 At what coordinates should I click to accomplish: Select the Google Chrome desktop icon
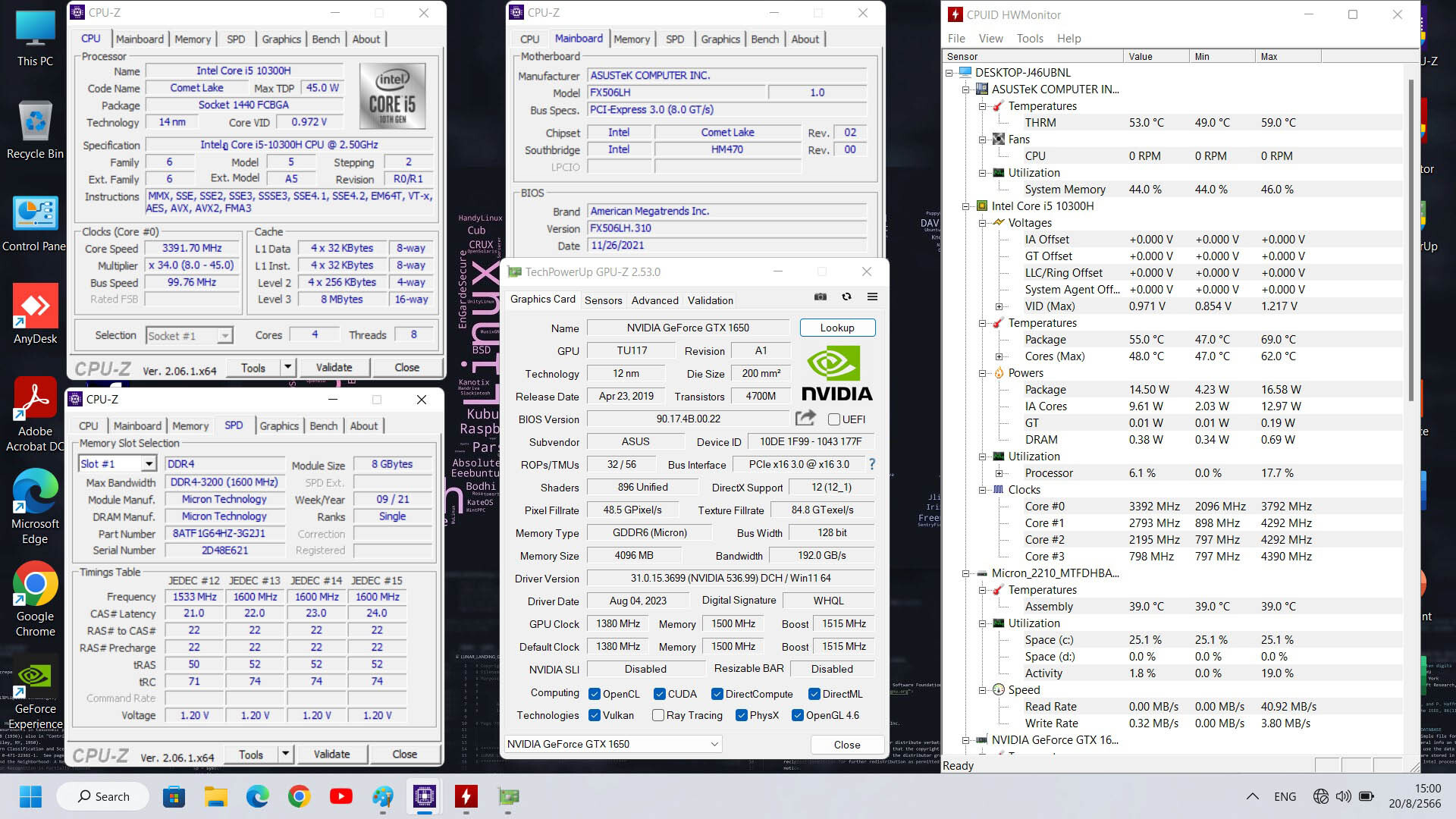point(35,599)
